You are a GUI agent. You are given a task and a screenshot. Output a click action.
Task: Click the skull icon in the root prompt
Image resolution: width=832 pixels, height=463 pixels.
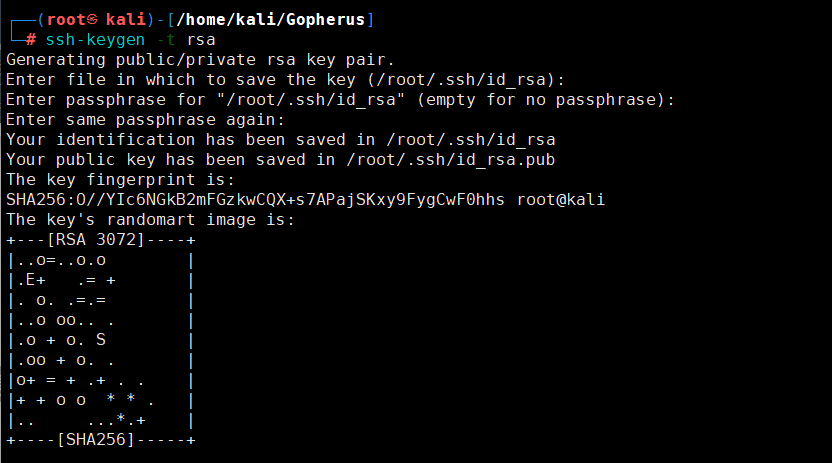(x=92, y=20)
